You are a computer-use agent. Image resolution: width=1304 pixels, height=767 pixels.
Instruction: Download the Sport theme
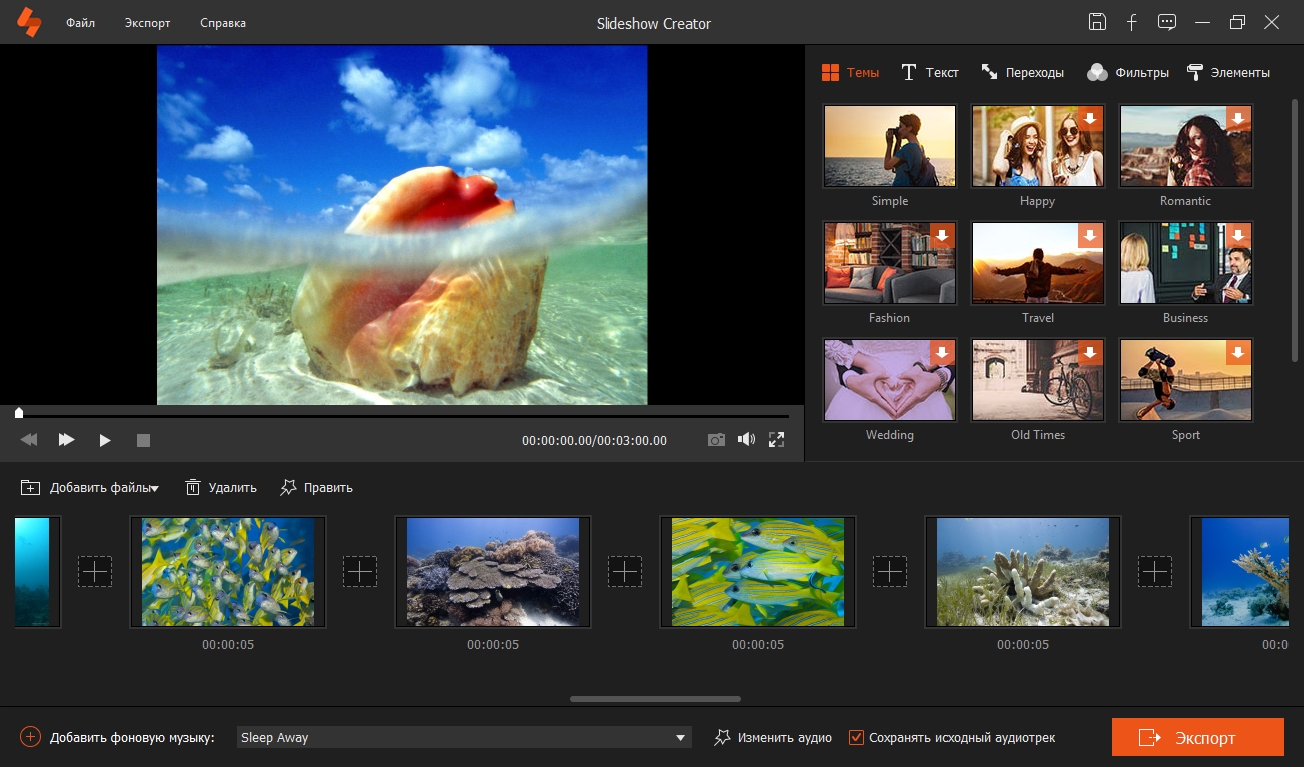[1238, 352]
